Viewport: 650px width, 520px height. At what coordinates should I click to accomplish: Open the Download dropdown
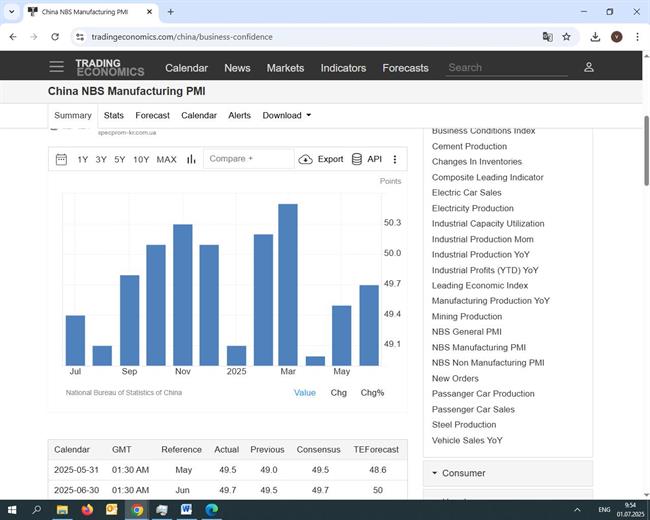[x=286, y=115]
